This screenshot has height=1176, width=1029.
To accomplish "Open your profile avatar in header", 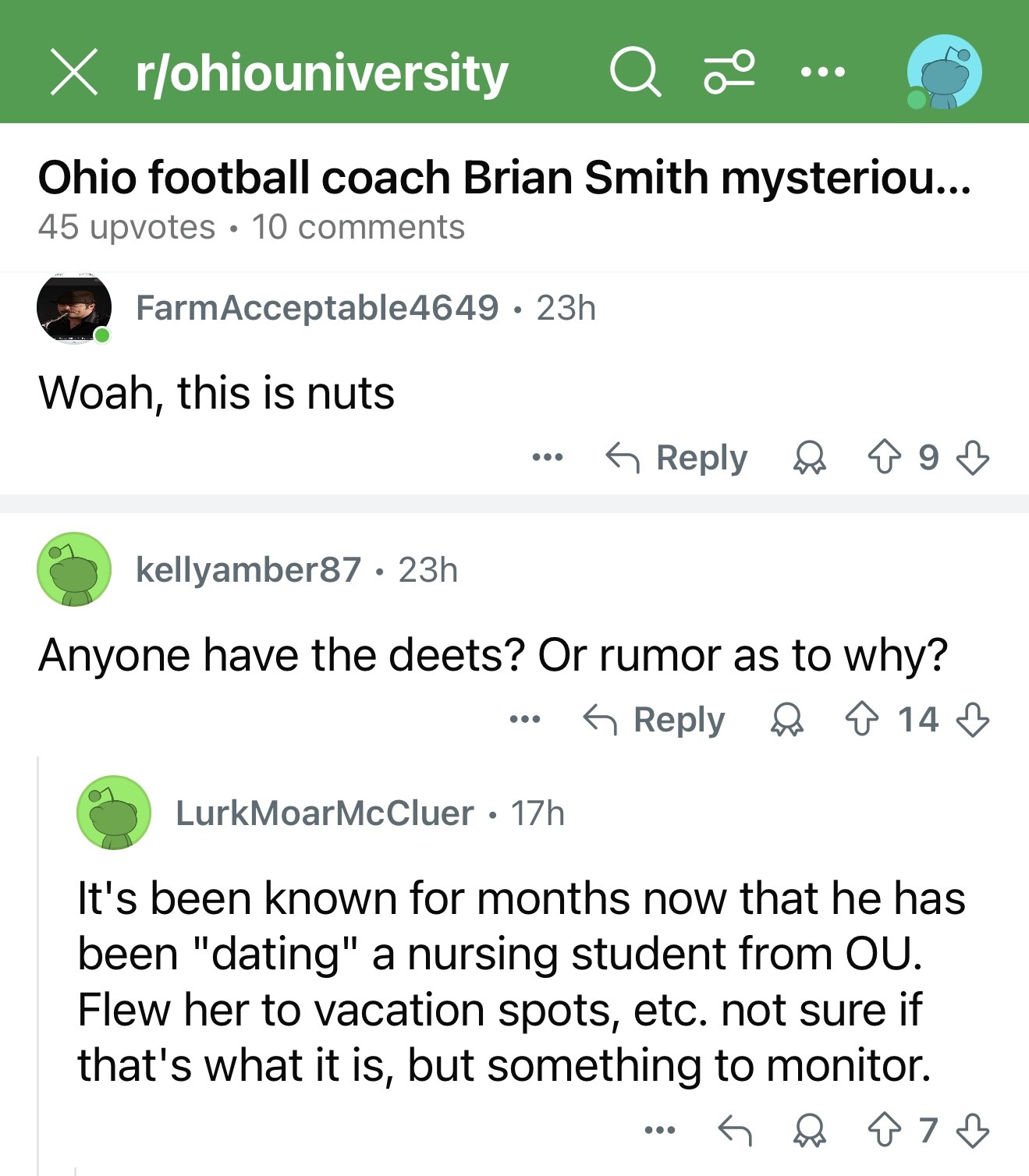I will [944, 73].
